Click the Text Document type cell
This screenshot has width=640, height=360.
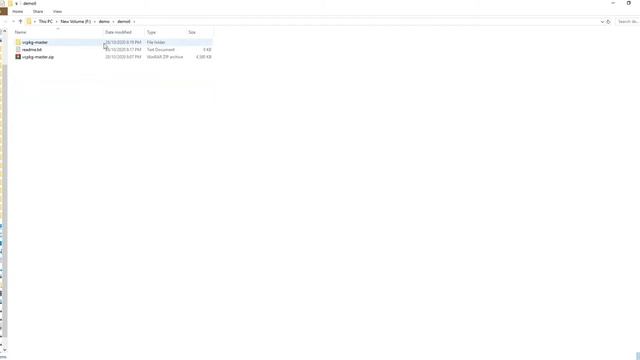click(x=161, y=49)
